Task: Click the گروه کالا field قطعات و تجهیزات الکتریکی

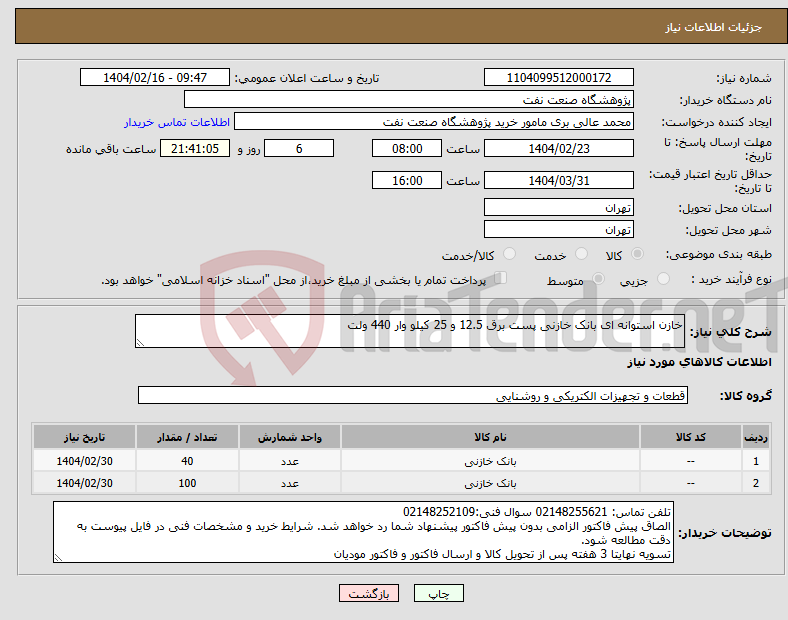Action: 413,395
